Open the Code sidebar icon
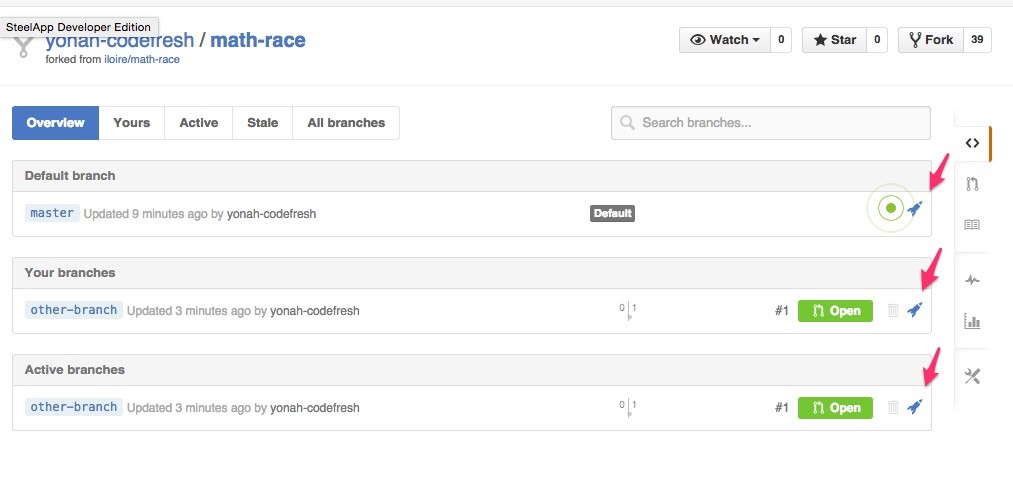Screen dimensions: 1013x477 (x=972, y=143)
